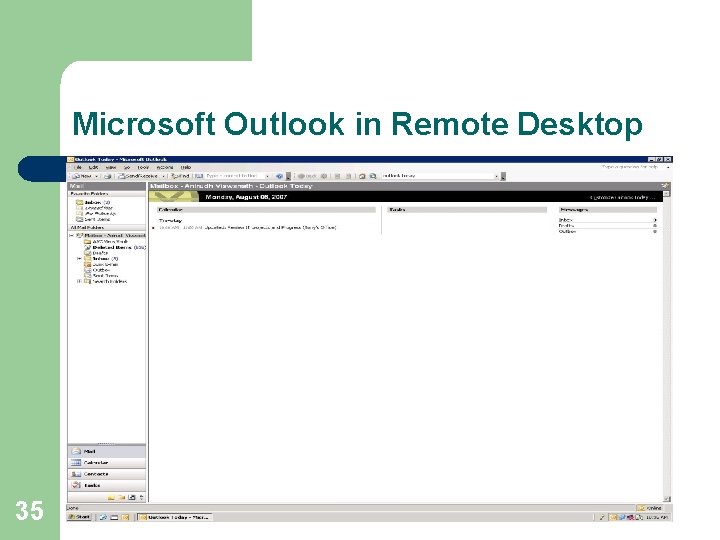Select the Deleted Items folder
The image size is (720, 540).
click(x=114, y=247)
